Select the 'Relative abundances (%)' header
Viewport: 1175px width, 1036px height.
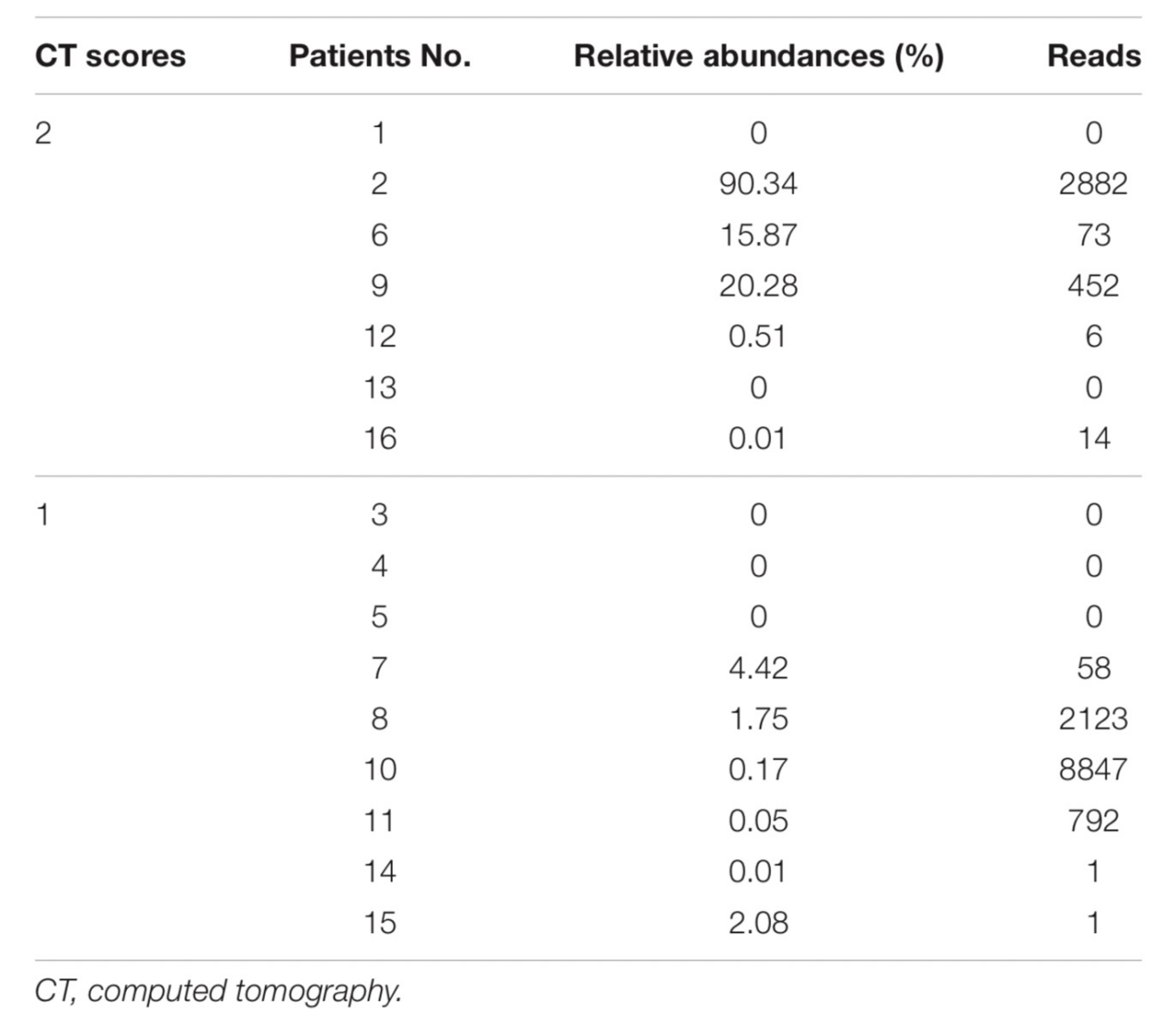pos(758,57)
